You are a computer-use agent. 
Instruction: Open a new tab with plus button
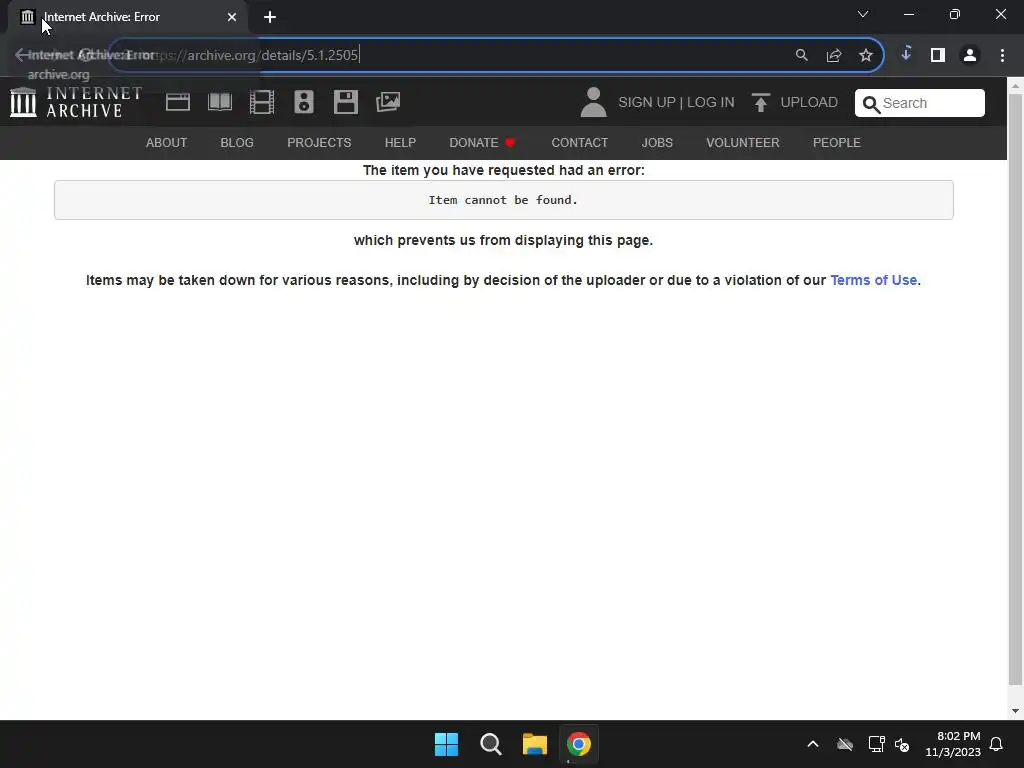point(270,17)
